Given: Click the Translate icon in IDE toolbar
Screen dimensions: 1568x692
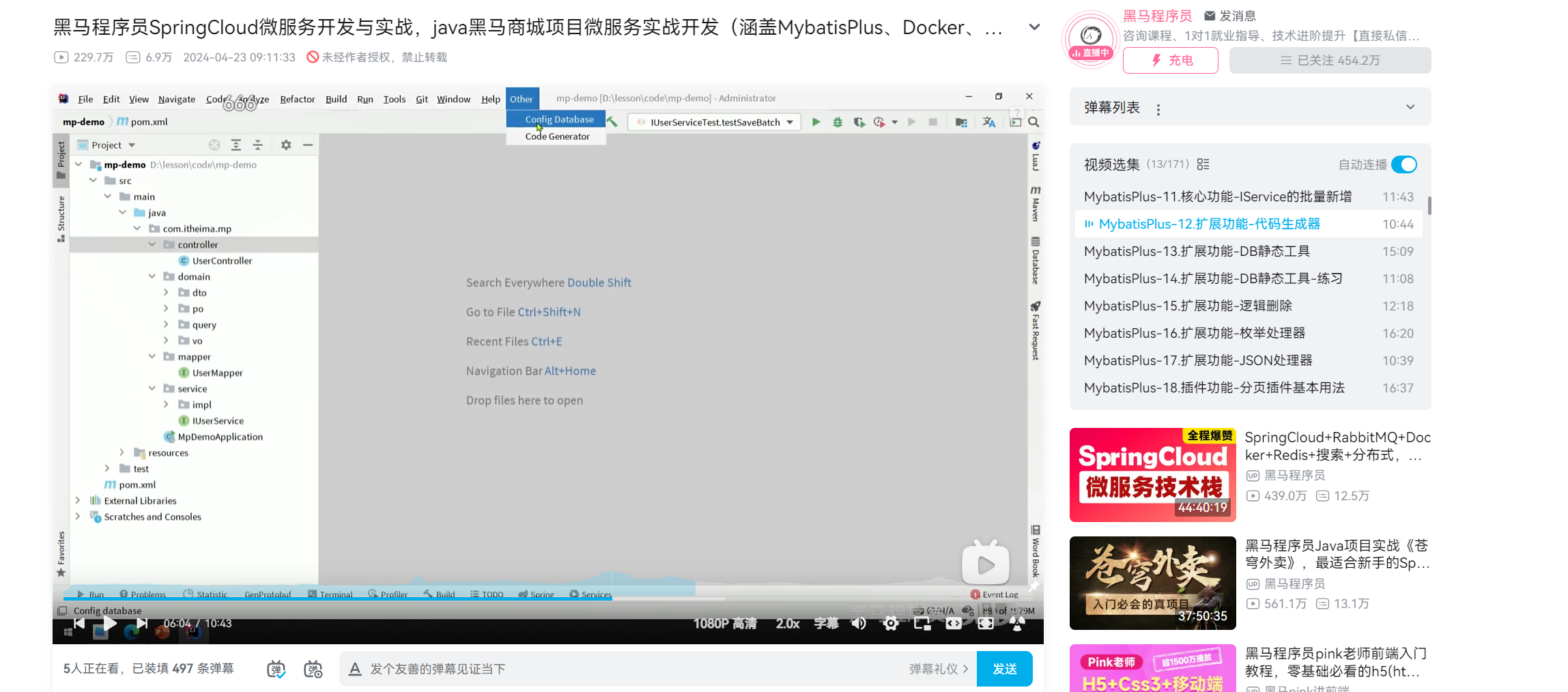Looking at the screenshot, I should click(x=988, y=122).
